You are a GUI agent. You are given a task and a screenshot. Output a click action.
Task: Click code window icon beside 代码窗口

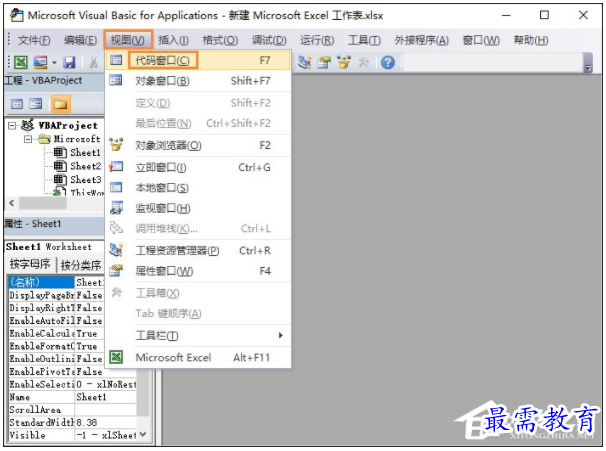tap(116, 60)
